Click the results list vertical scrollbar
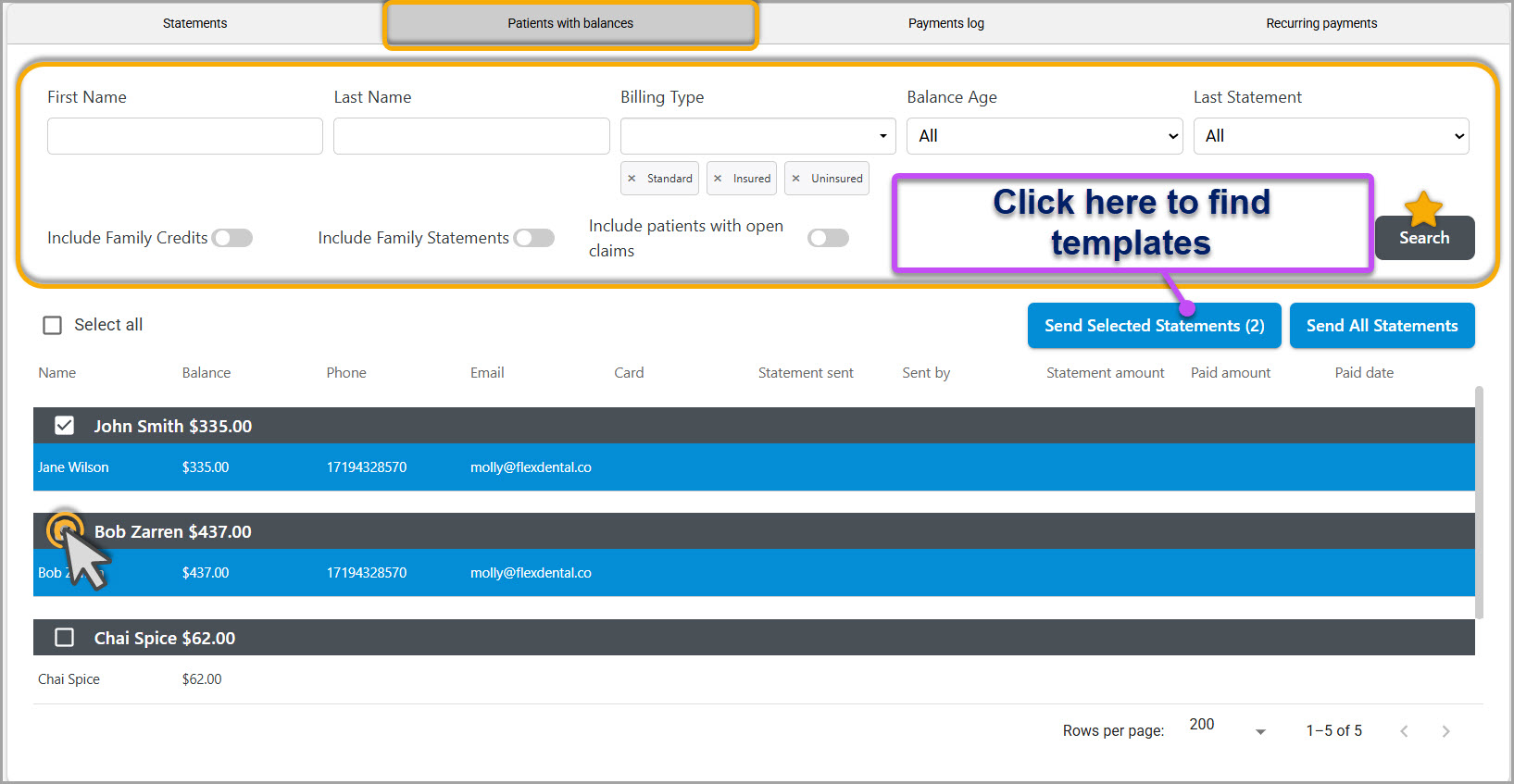The image size is (1514, 784). point(1479,503)
